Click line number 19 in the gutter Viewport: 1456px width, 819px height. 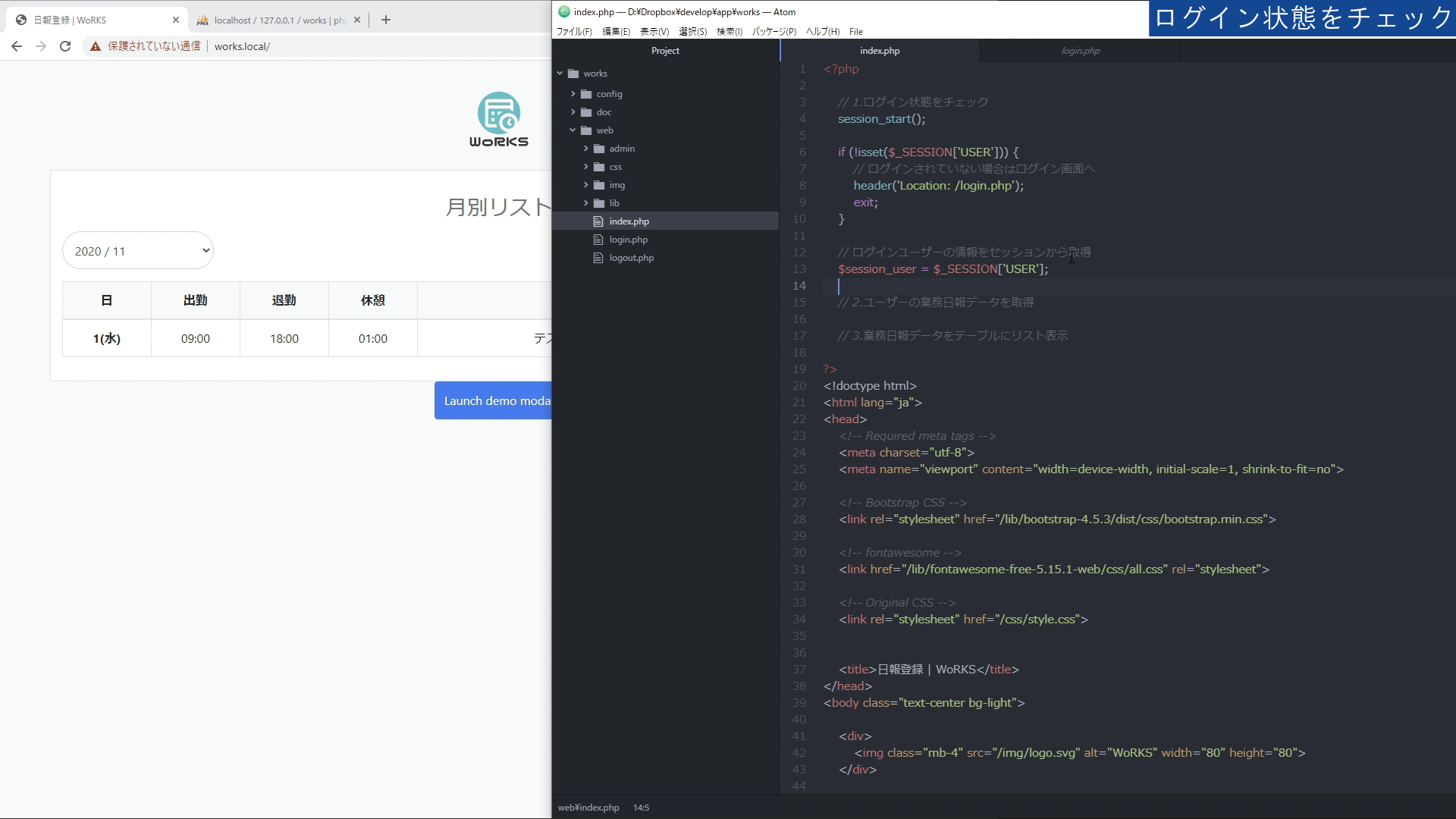coord(799,369)
